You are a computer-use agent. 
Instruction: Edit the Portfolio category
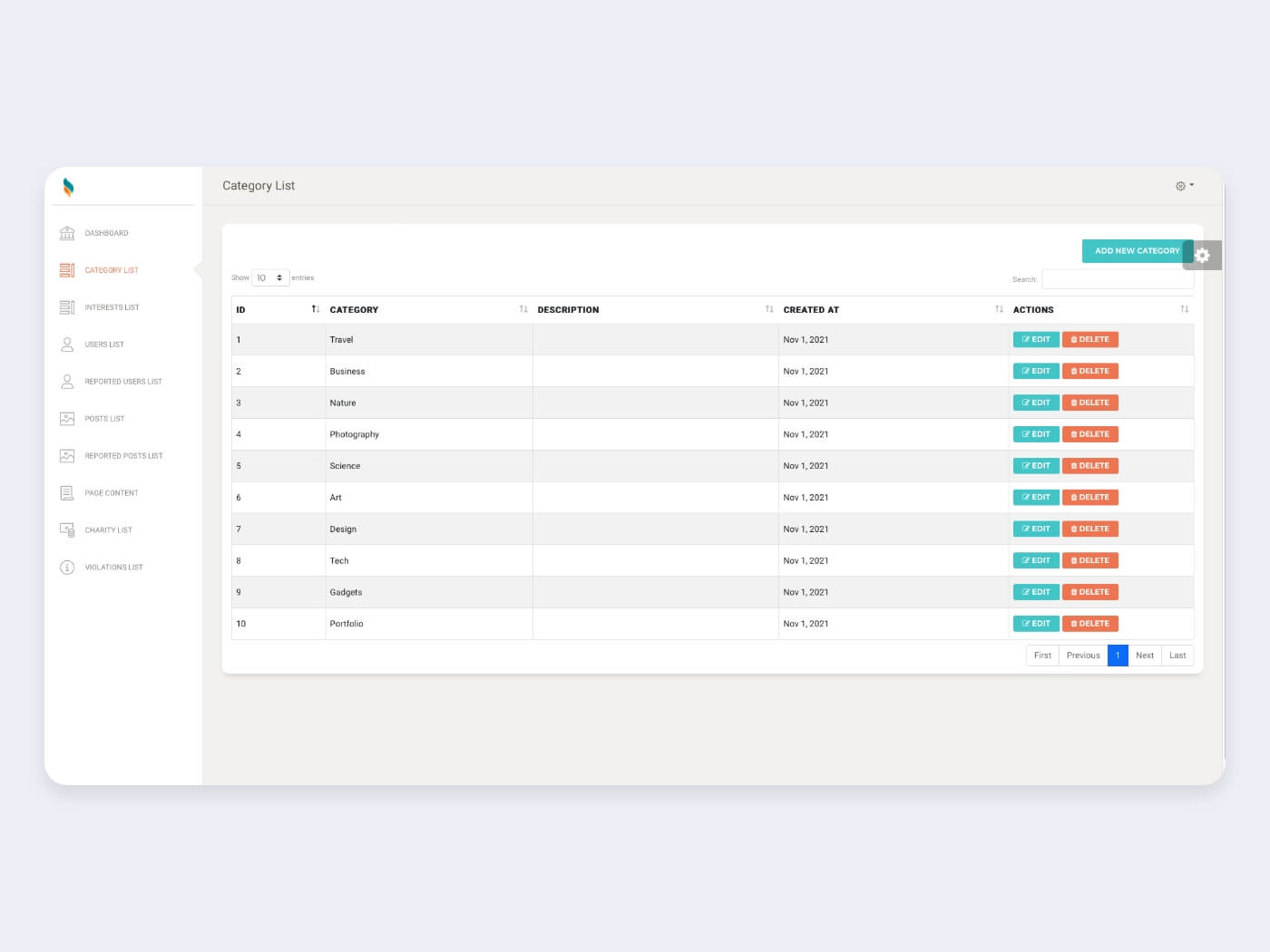[x=1036, y=625]
